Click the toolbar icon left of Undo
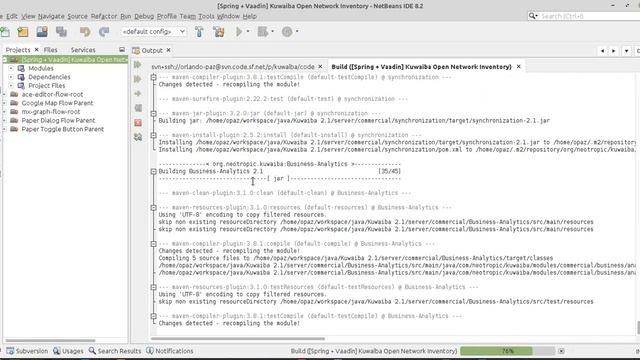 [62, 32]
